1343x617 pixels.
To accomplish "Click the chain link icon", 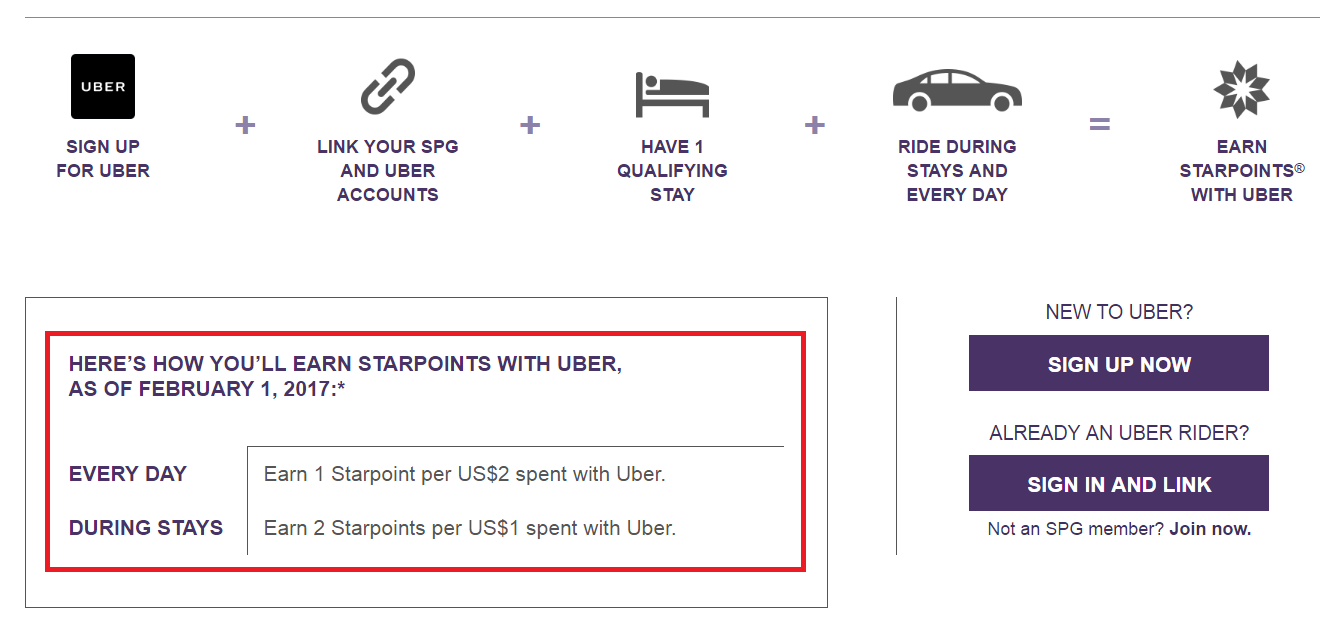I will [387, 86].
